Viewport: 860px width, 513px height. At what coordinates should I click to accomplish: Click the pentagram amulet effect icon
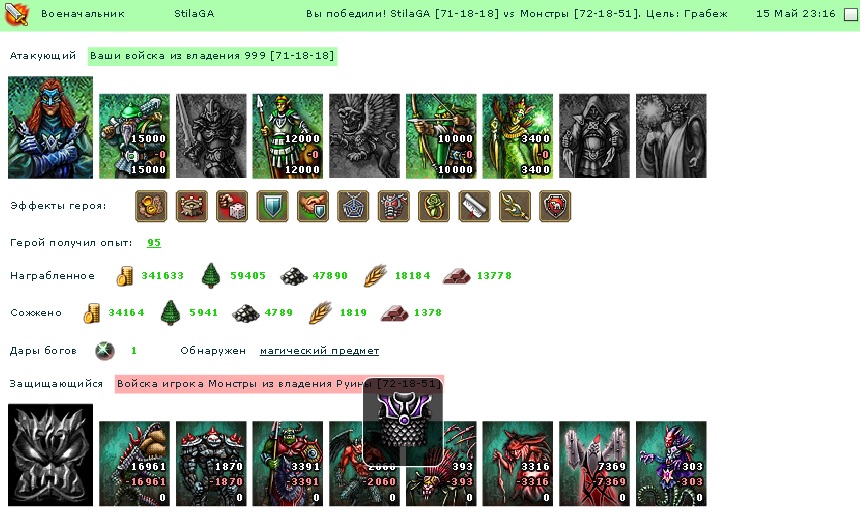pyautogui.click(x=353, y=206)
